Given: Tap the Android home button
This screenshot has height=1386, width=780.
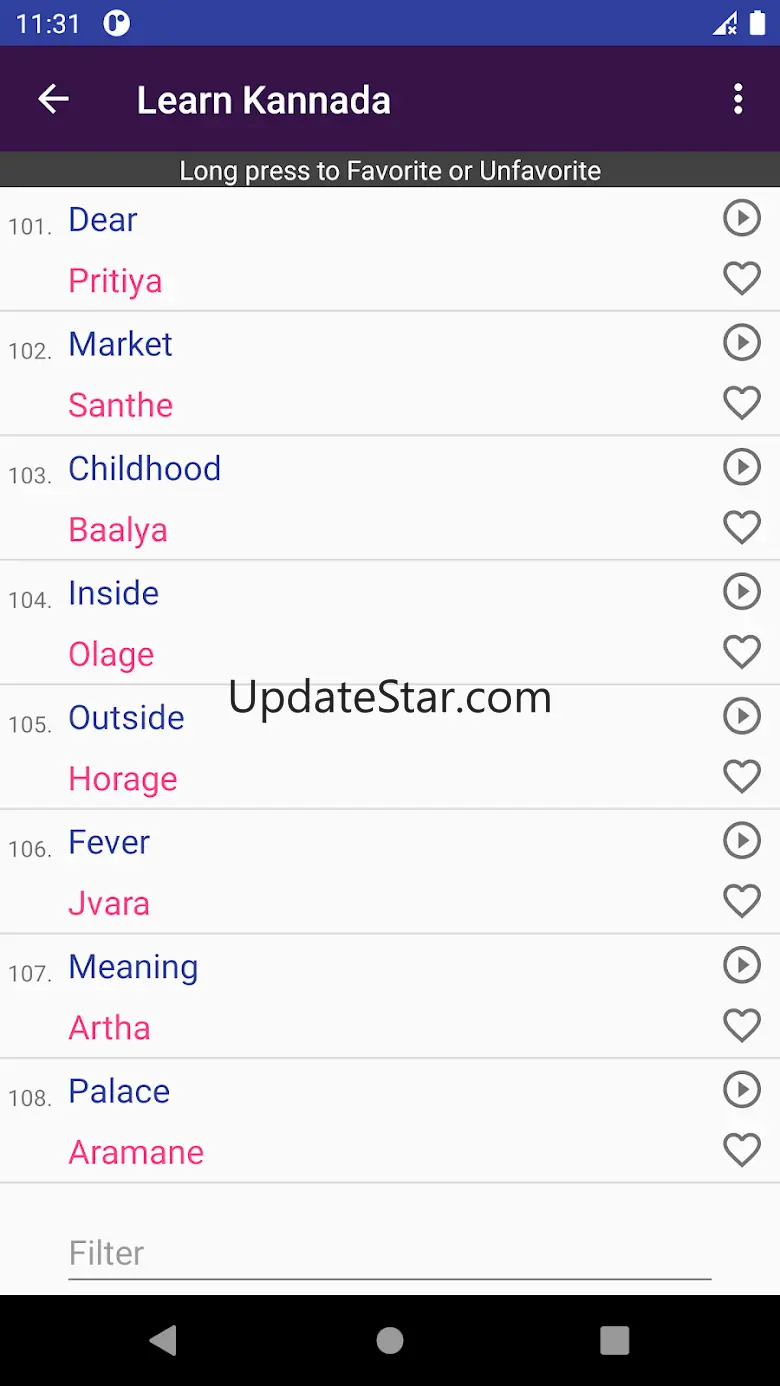Looking at the screenshot, I should (x=390, y=1340).
